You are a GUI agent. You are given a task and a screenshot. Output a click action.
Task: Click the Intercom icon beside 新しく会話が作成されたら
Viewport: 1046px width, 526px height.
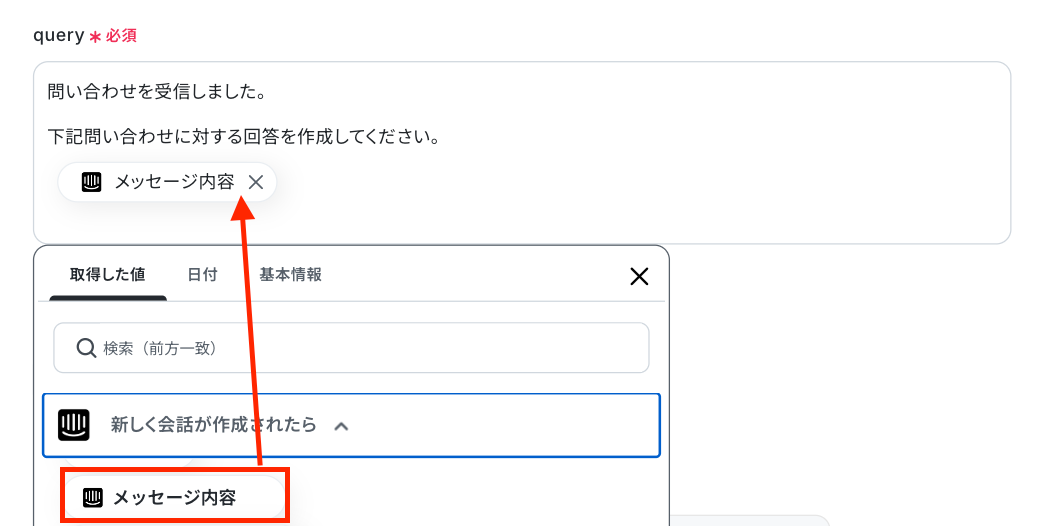coord(73,425)
